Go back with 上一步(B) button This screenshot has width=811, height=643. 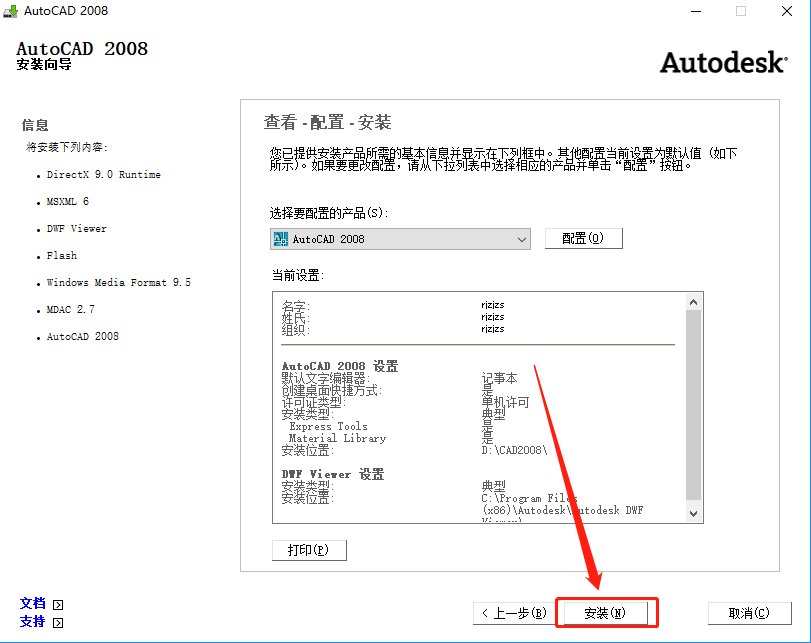point(514,613)
